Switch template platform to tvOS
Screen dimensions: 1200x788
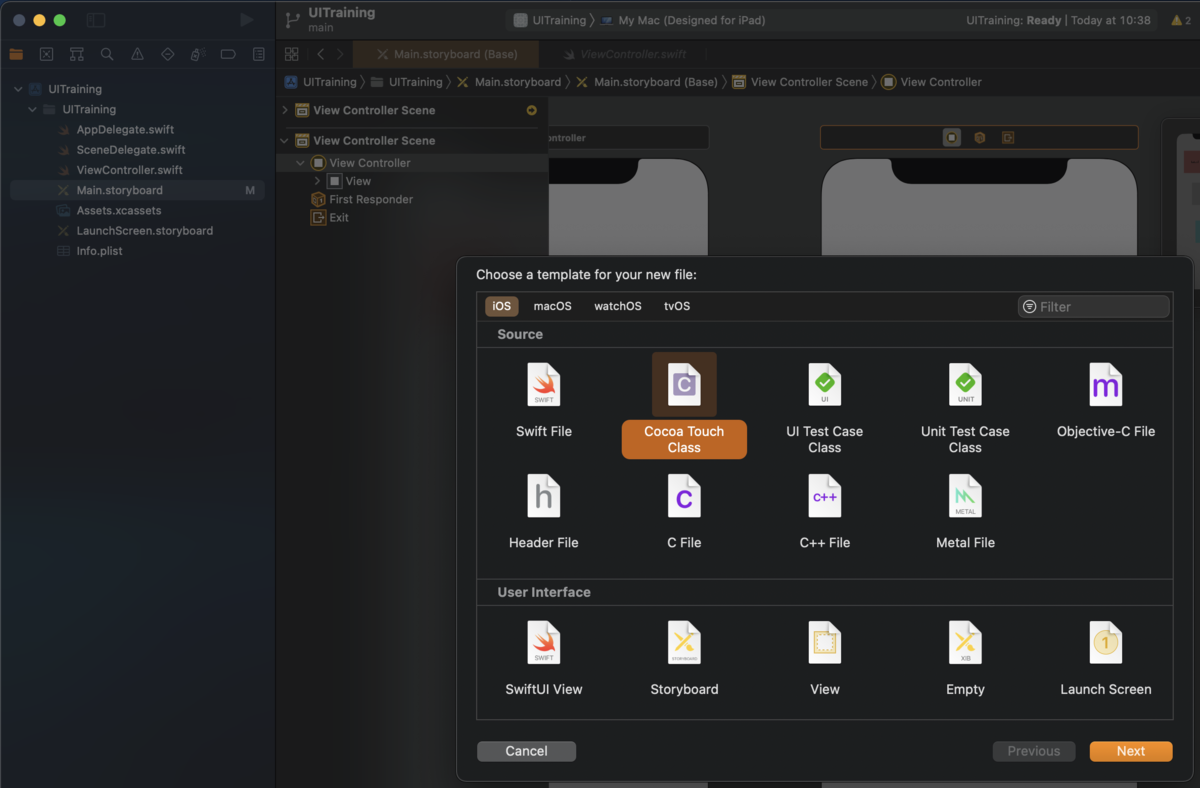[677, 306]
